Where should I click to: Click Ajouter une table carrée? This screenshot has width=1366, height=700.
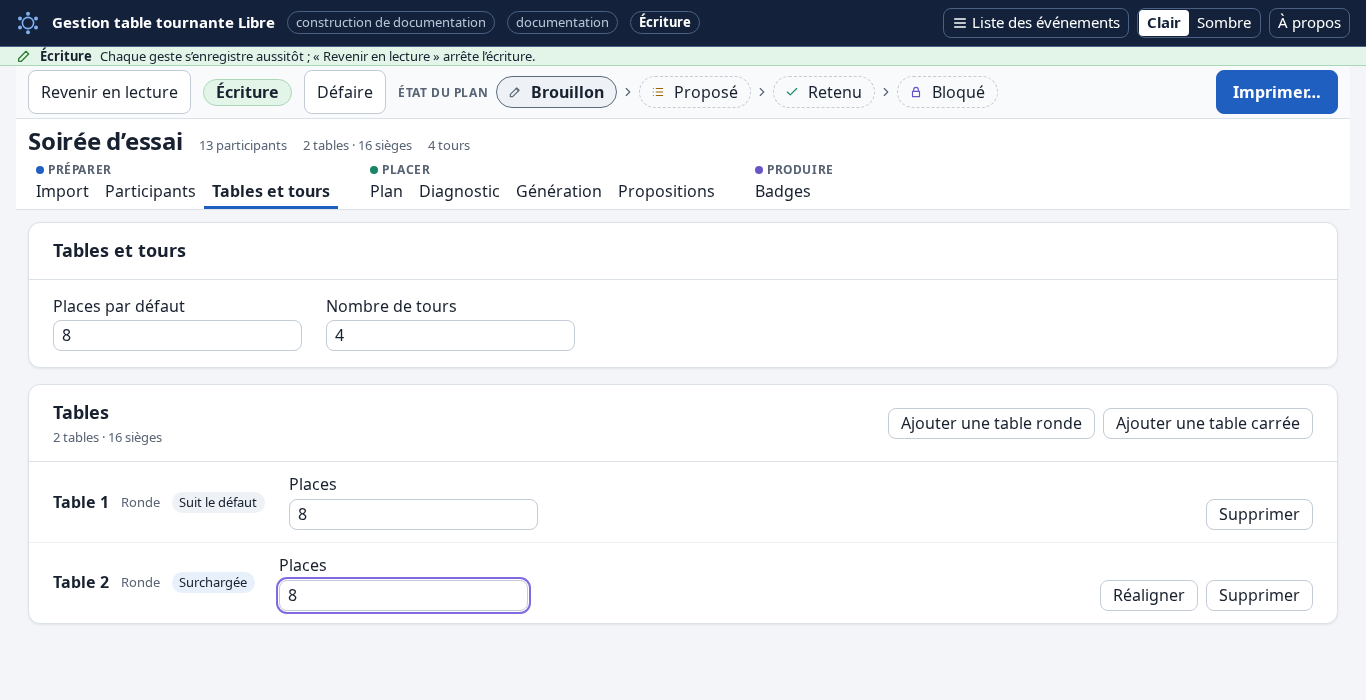click(1208, 423)
